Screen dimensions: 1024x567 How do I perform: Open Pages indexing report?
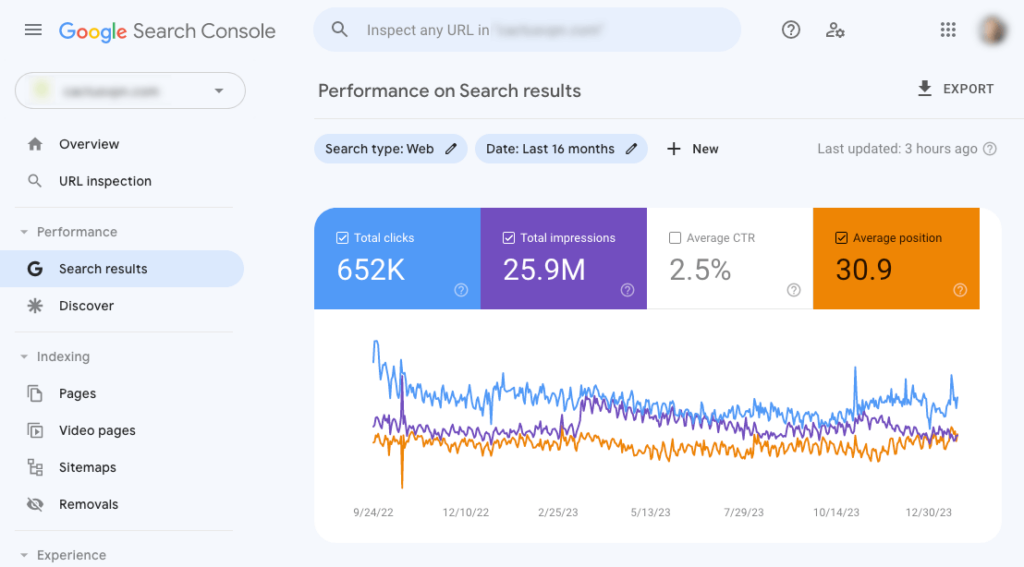77,393
